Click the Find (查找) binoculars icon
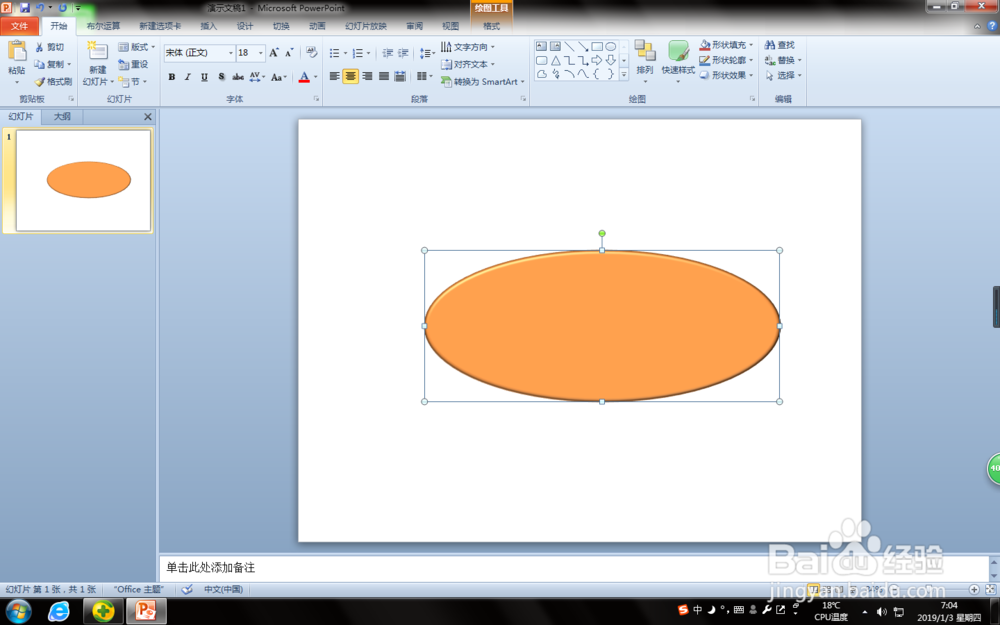Image resolution: width=1000 pixels, height=625 pixels. (770, 46)
